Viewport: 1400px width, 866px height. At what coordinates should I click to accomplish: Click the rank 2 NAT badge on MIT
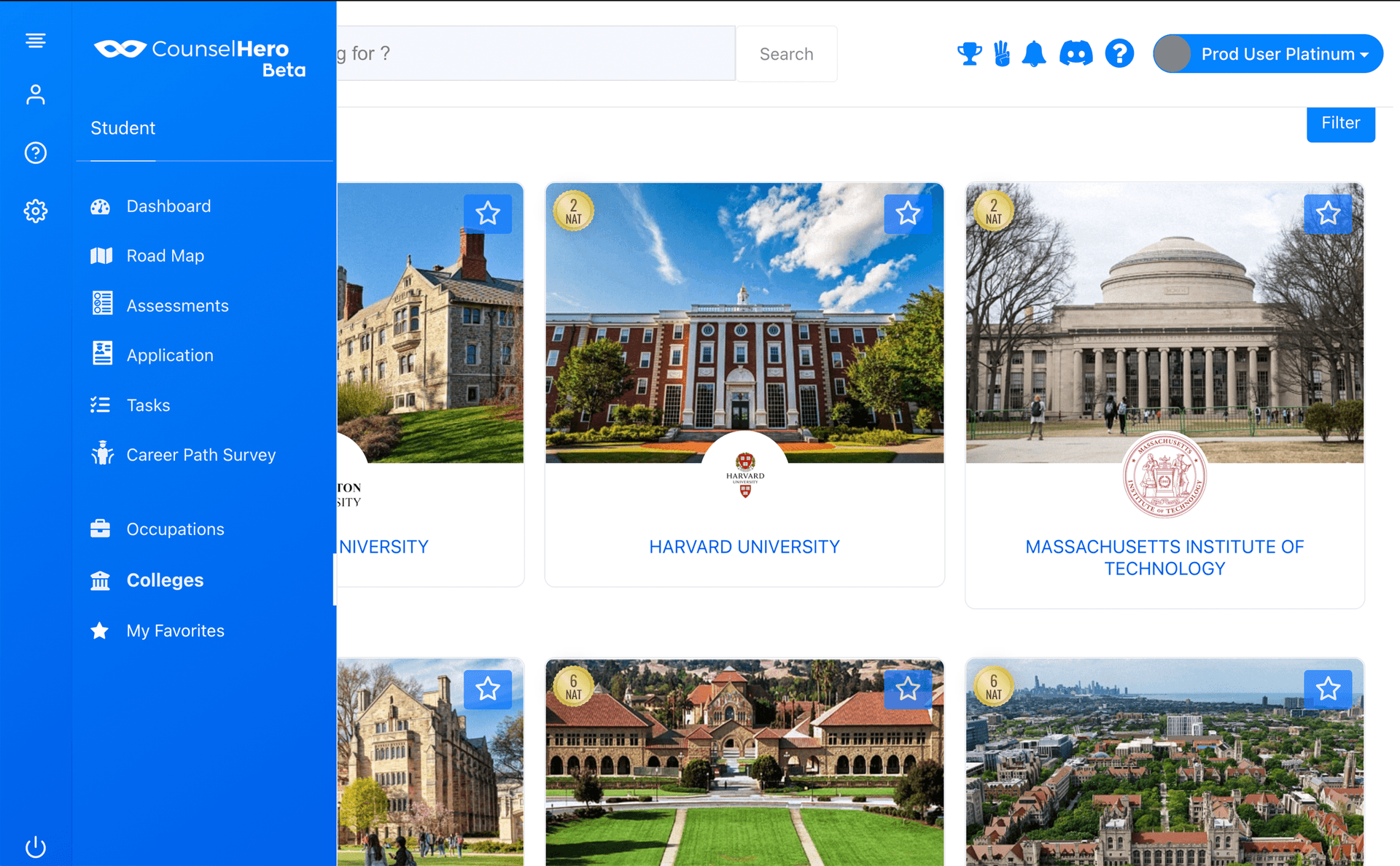[994, 211]
